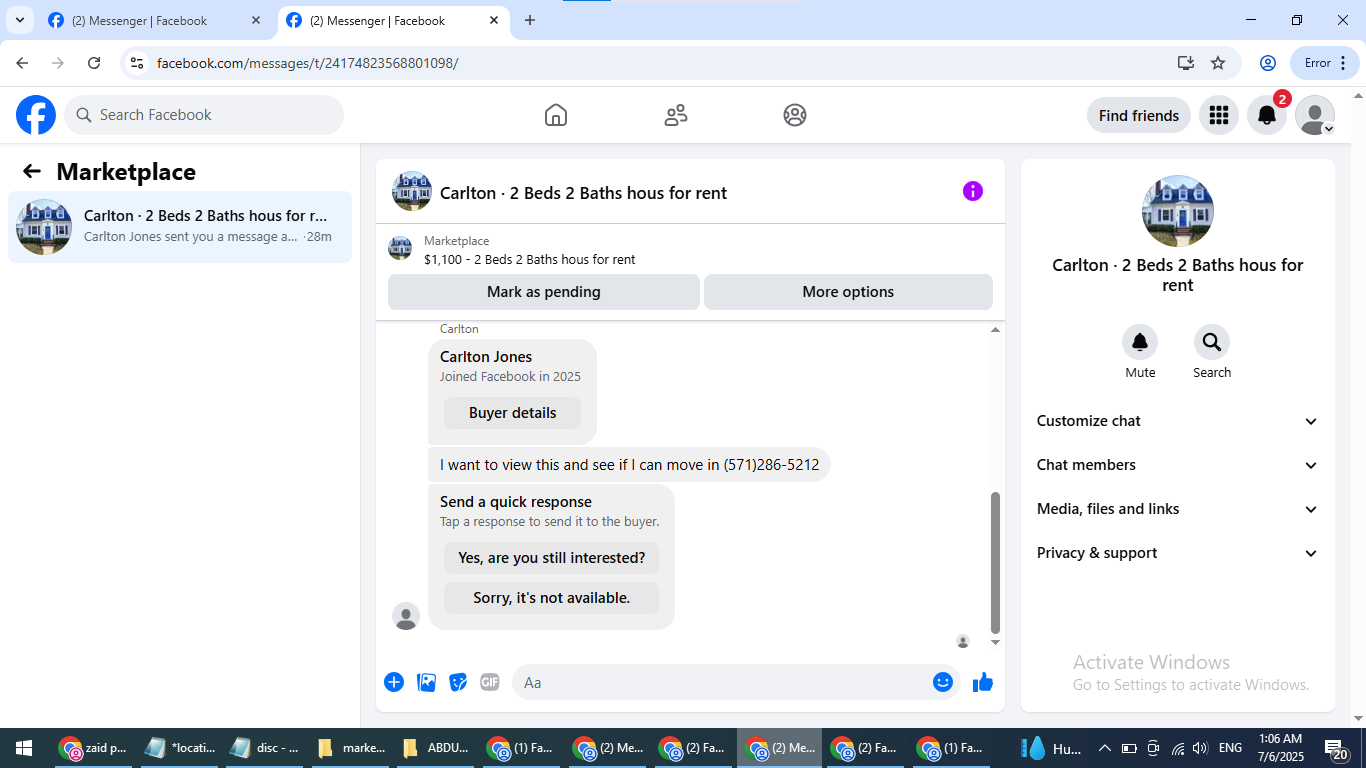Expand Chat members section
The width and height of the screenshot is (1366, 768).
1178,465
